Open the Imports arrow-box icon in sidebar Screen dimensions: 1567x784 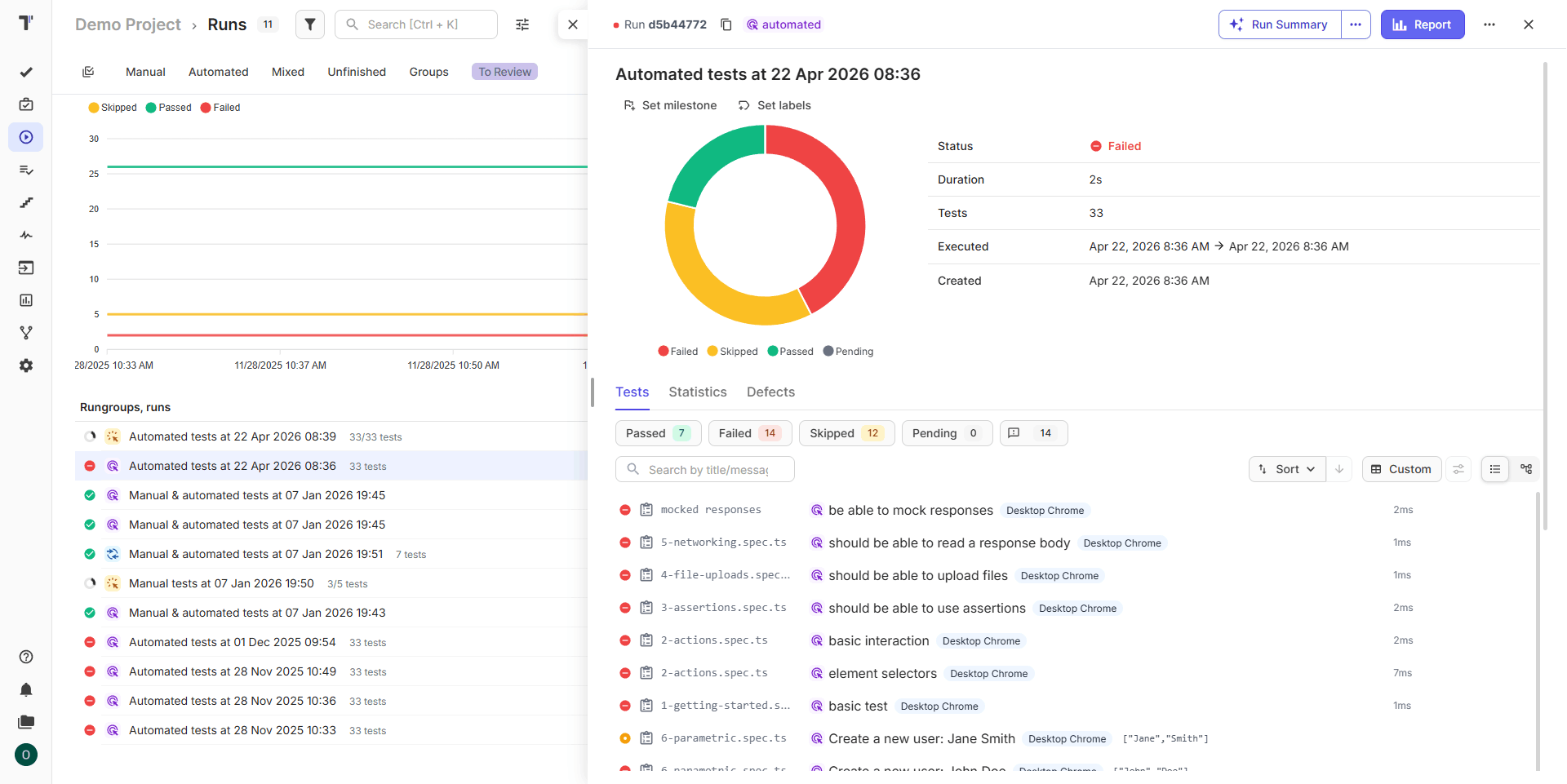(26, 268)
